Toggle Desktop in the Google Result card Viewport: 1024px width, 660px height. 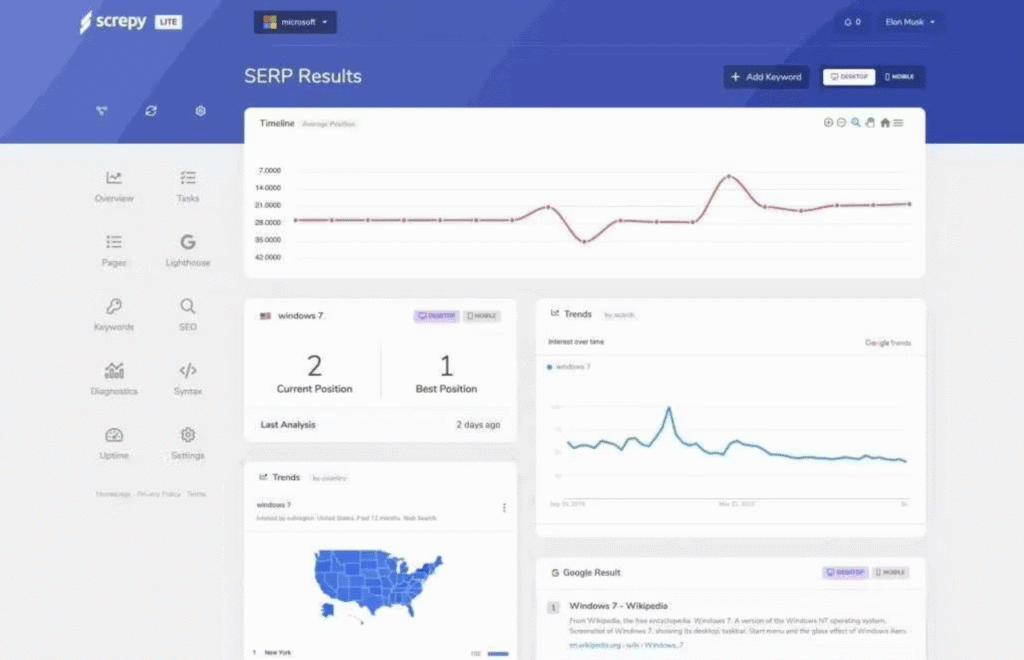[845, 573]
